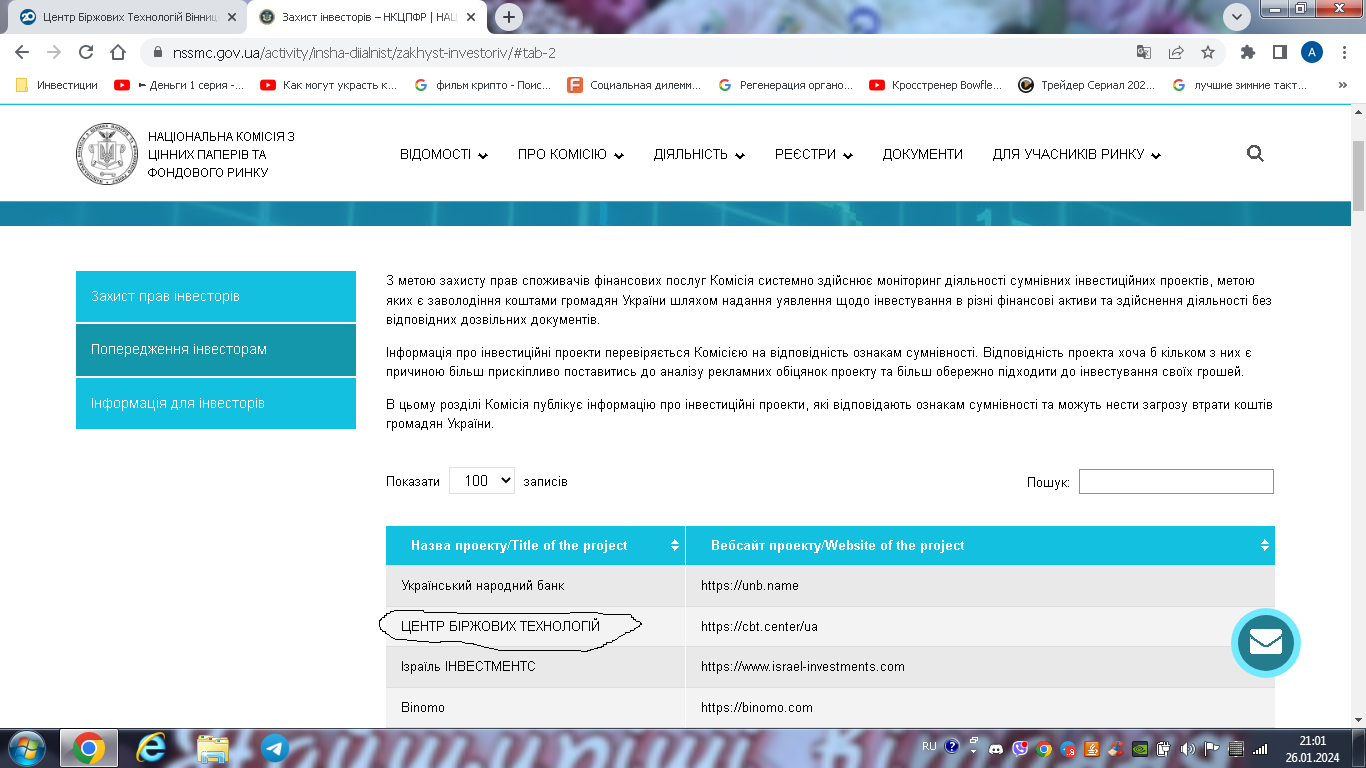The height and width of the screenshot is (768, 1366).
Task: Show more bookmarks with the double chevron
Action: [x=1342, y=85]
